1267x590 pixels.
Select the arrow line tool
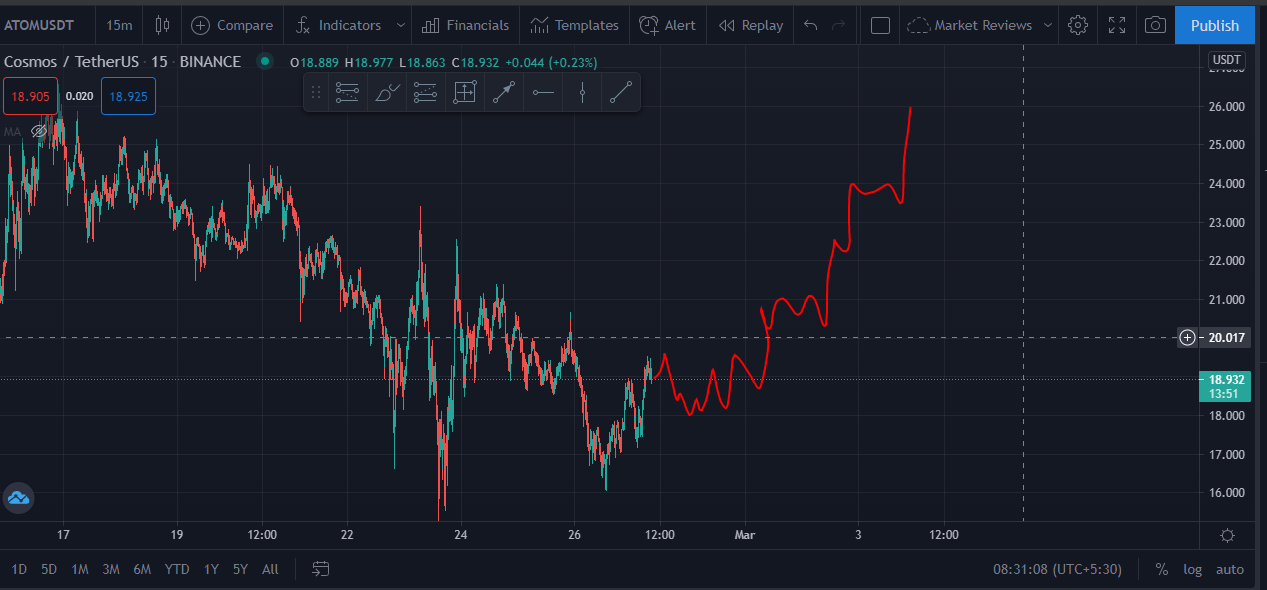pyautogui.click(x=503, y=93)
